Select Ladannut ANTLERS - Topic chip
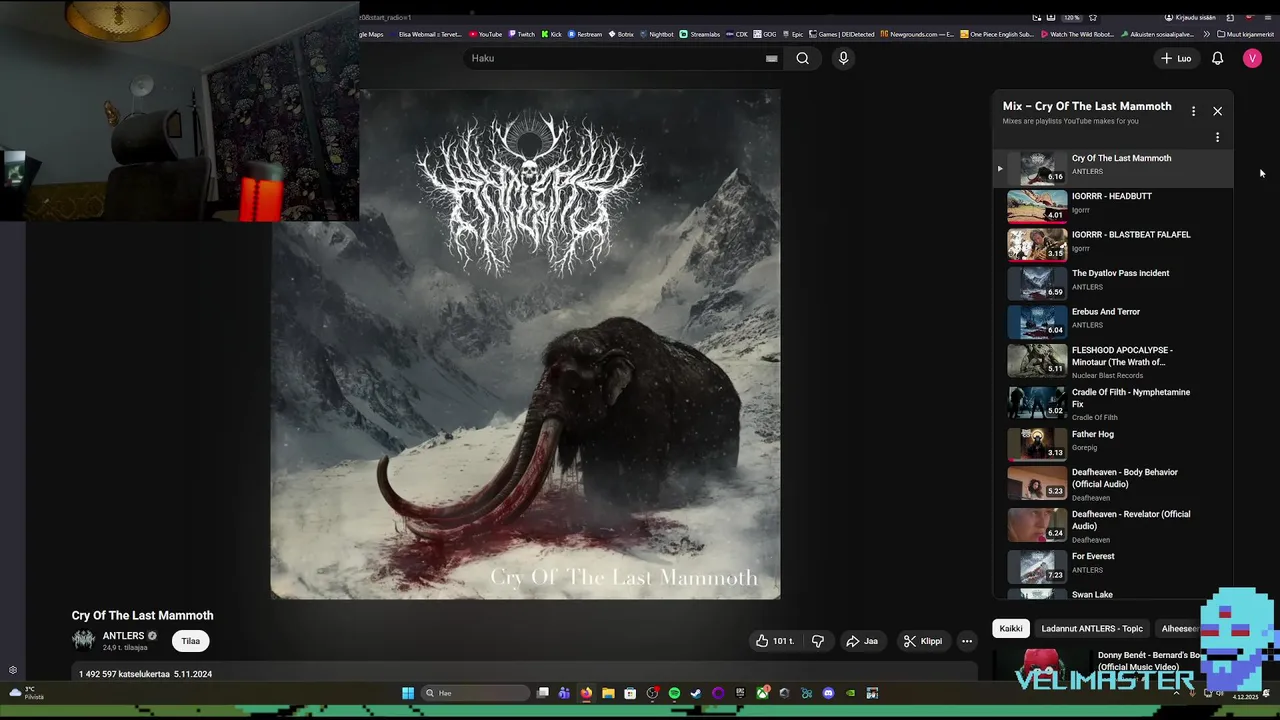Screen dimensions: 1280x720 (x=1092, y=628)
